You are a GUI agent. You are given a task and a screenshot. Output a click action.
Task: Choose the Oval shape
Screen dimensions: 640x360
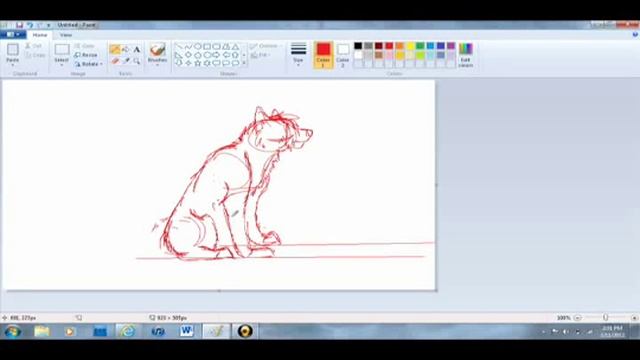198,46
